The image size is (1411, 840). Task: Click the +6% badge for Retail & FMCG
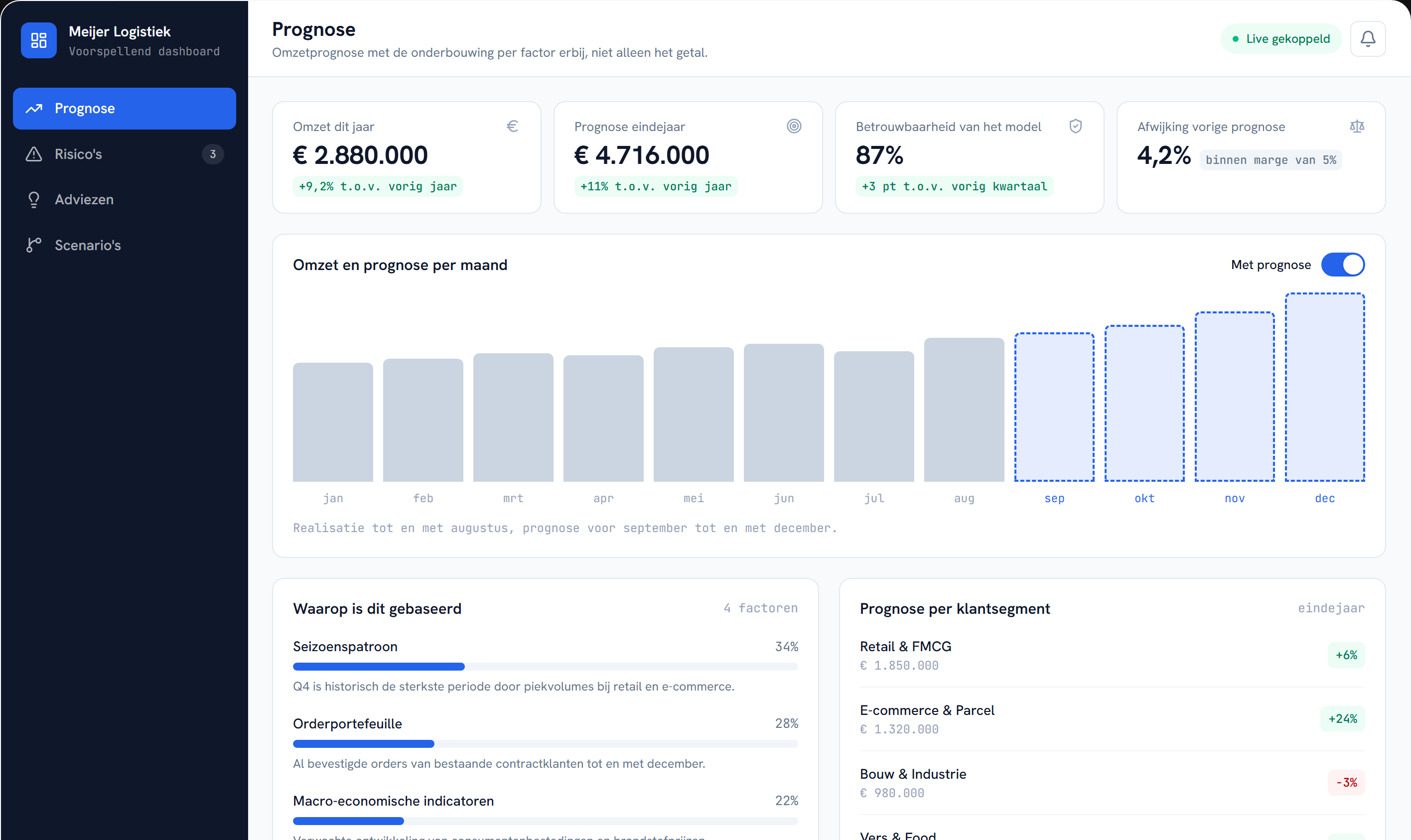(1346, 655)
